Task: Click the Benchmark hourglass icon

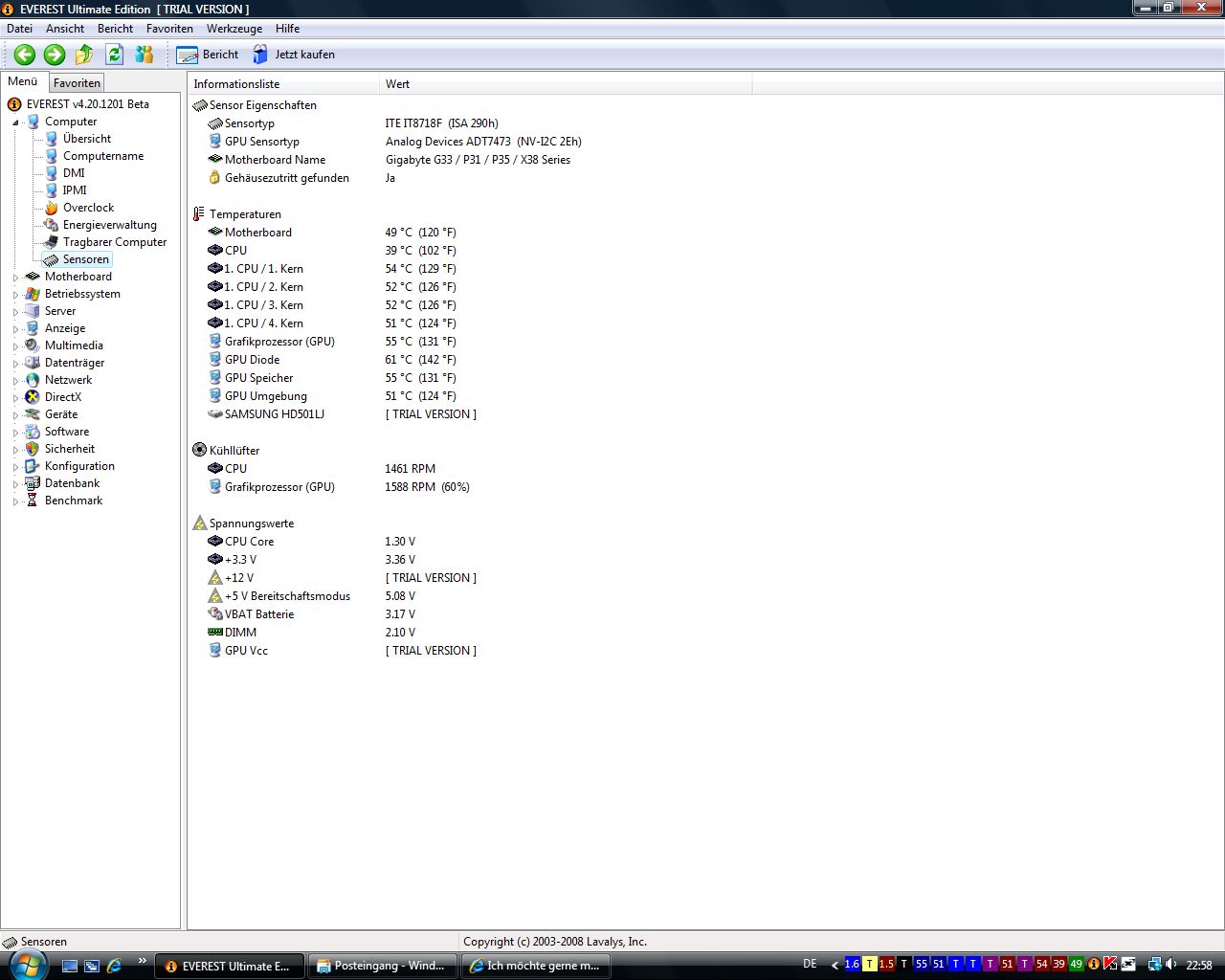Action: [x=33, y=501]
